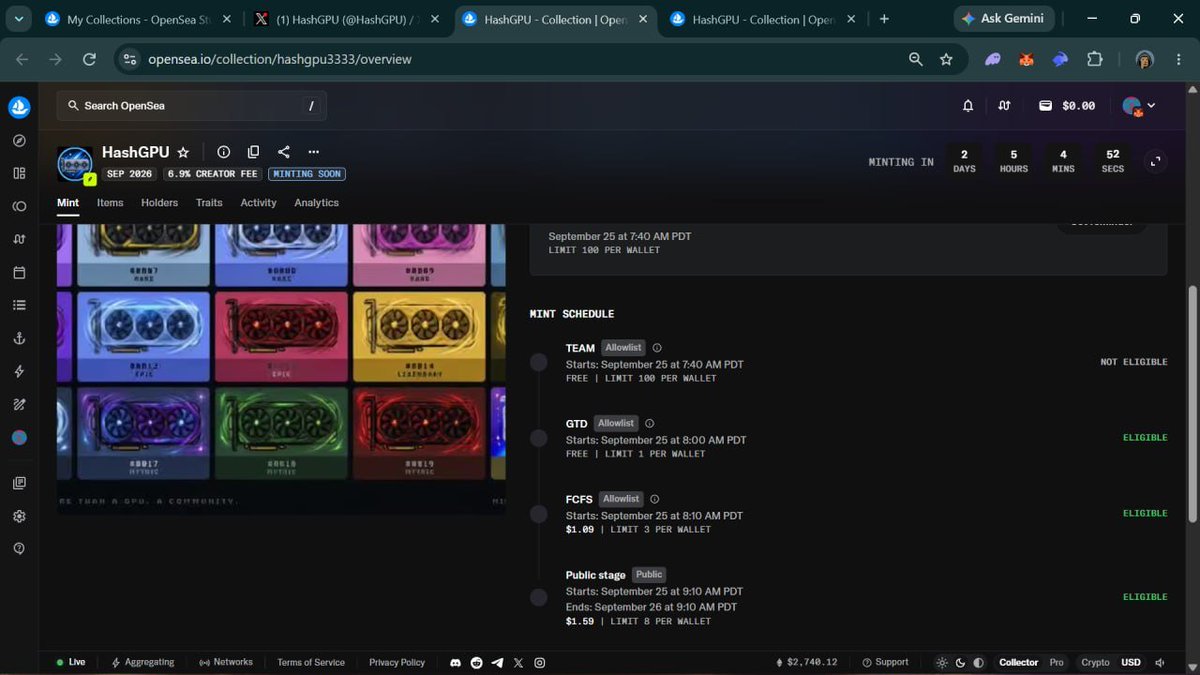The width and height of the screenshot is (1200, 675).
Task: Switch to light theme sun icon
Action: tap(942, 663)
